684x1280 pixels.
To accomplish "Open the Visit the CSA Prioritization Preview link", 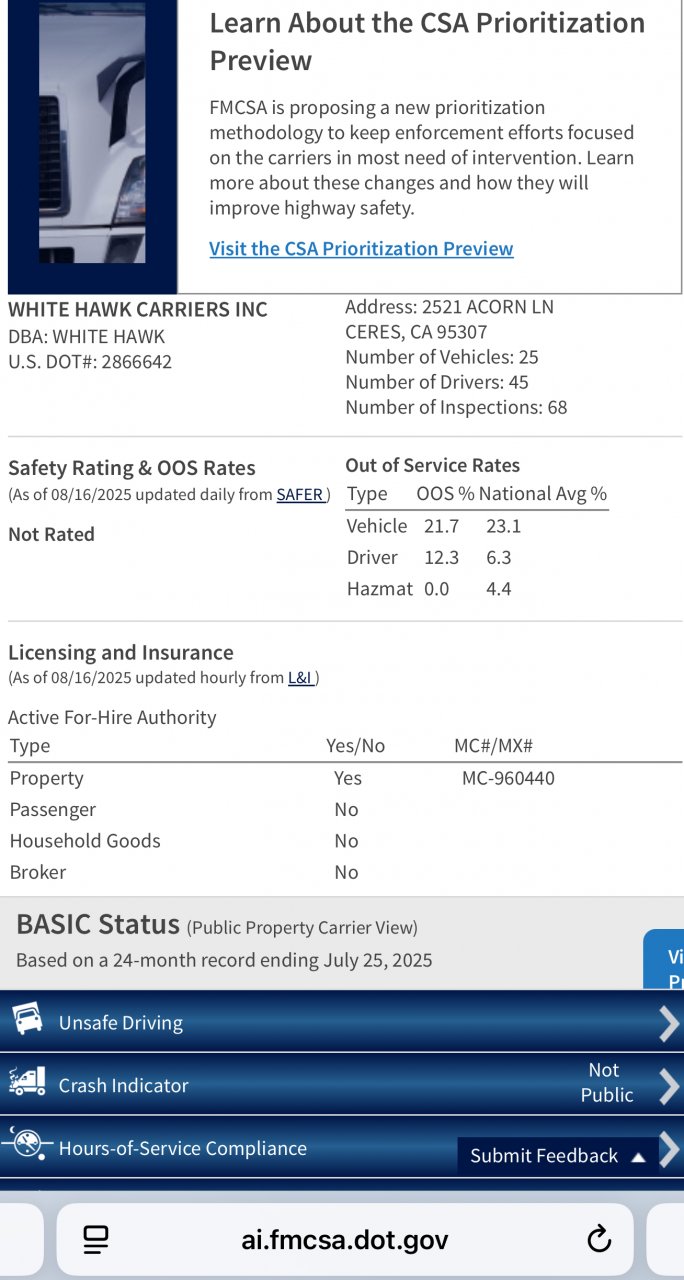I will pyautogui.click(x=361, y=248).
